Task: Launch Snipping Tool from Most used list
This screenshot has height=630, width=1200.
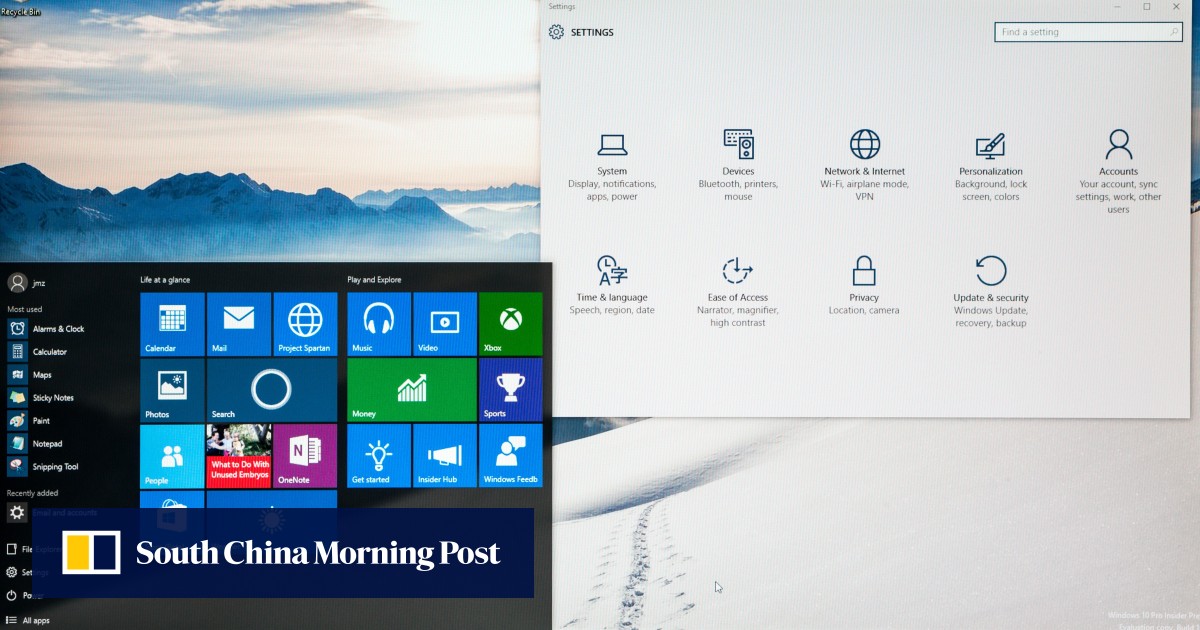Action: tap(55, 467)
